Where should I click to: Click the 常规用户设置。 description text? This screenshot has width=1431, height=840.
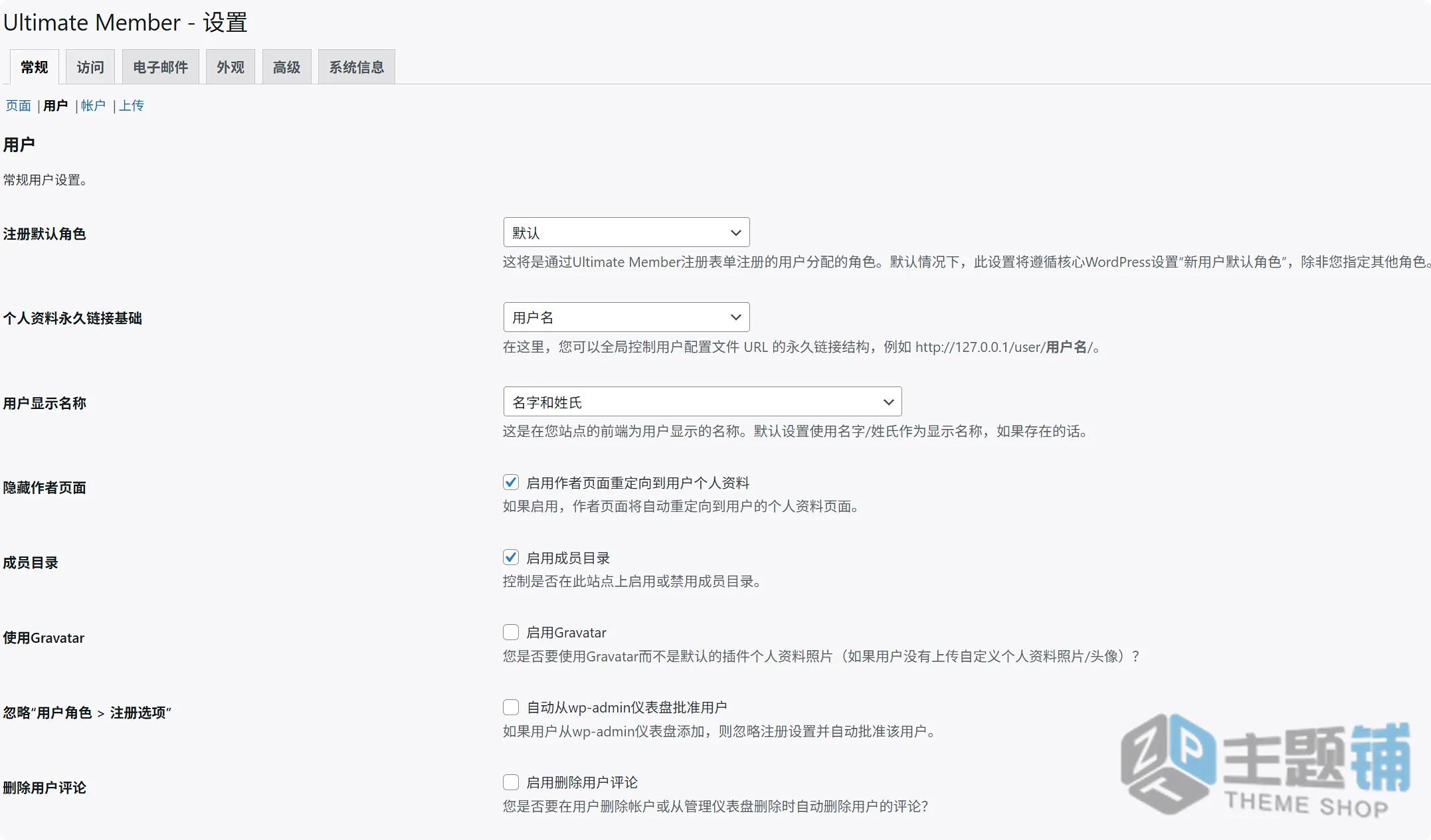tap(45, 180)
